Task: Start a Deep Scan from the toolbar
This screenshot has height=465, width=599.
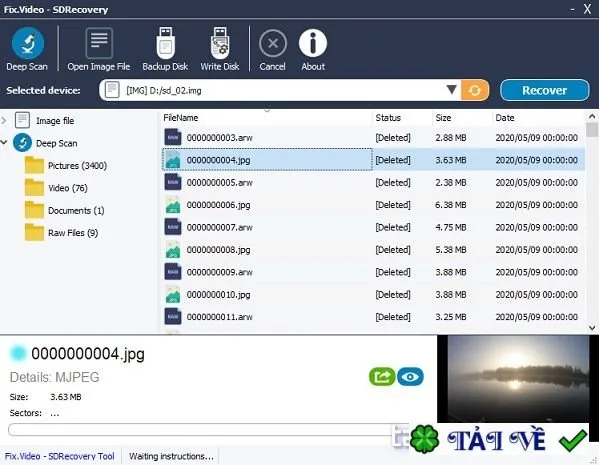Action: point(27,49)
